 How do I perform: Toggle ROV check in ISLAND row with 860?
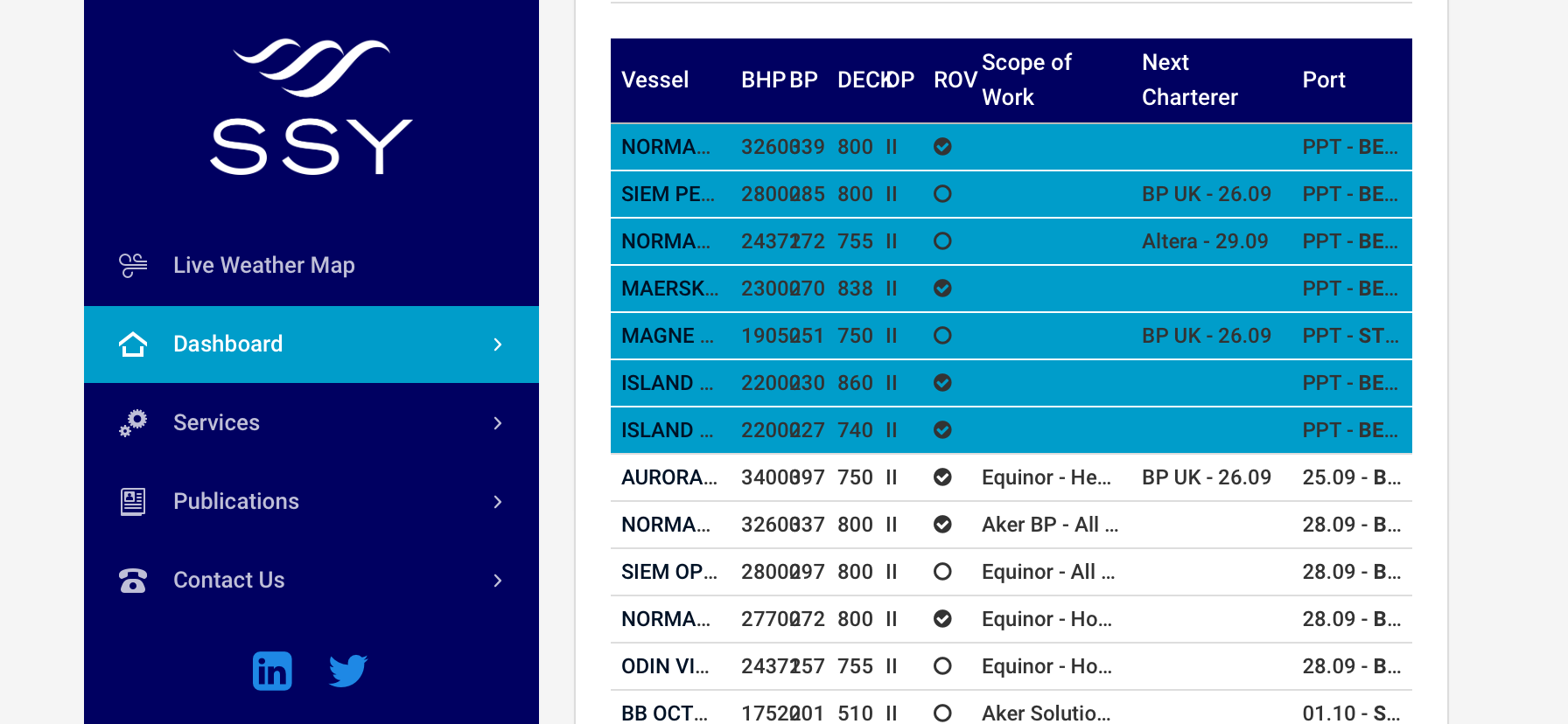942,383
